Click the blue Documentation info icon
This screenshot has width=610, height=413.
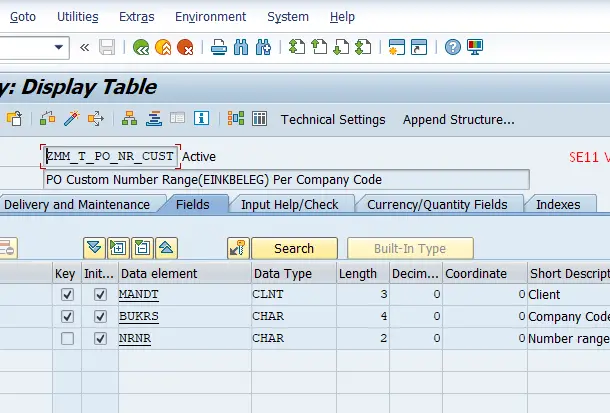click(202, 118)
